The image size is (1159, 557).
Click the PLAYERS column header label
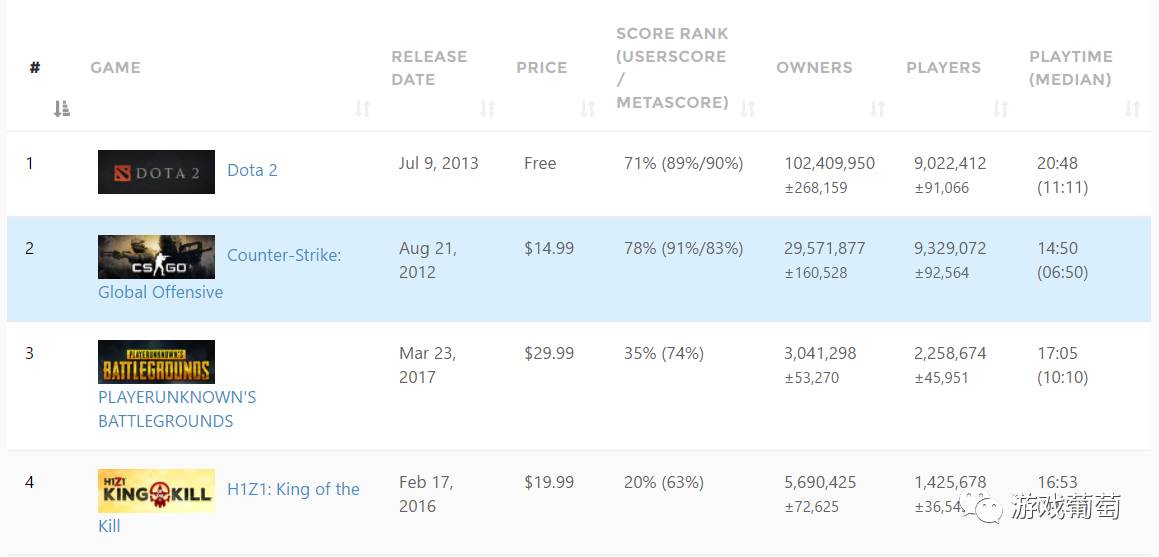[943, 68]
